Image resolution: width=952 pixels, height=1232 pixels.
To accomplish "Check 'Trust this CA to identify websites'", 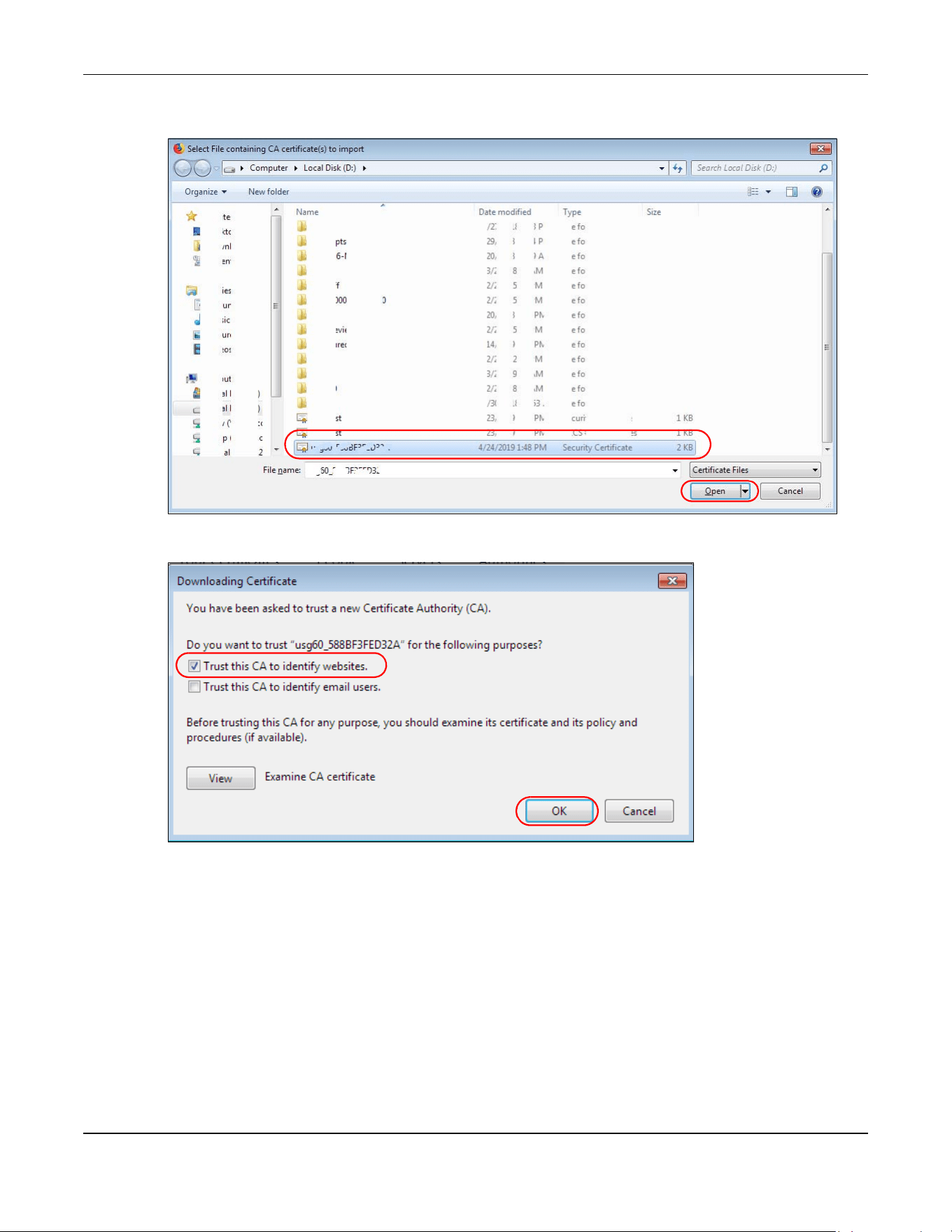I will (x=194, y=666).
